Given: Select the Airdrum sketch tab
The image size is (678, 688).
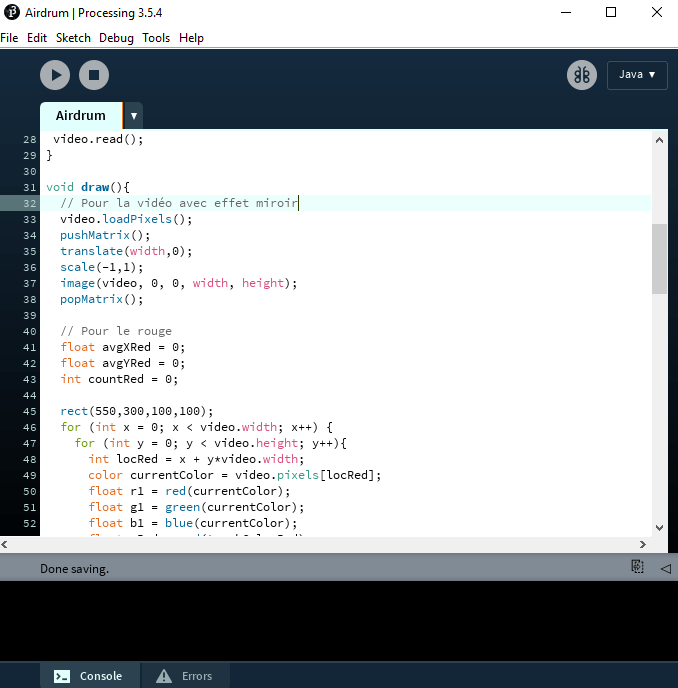Looking at the screenshot, I should coord(81,115).
